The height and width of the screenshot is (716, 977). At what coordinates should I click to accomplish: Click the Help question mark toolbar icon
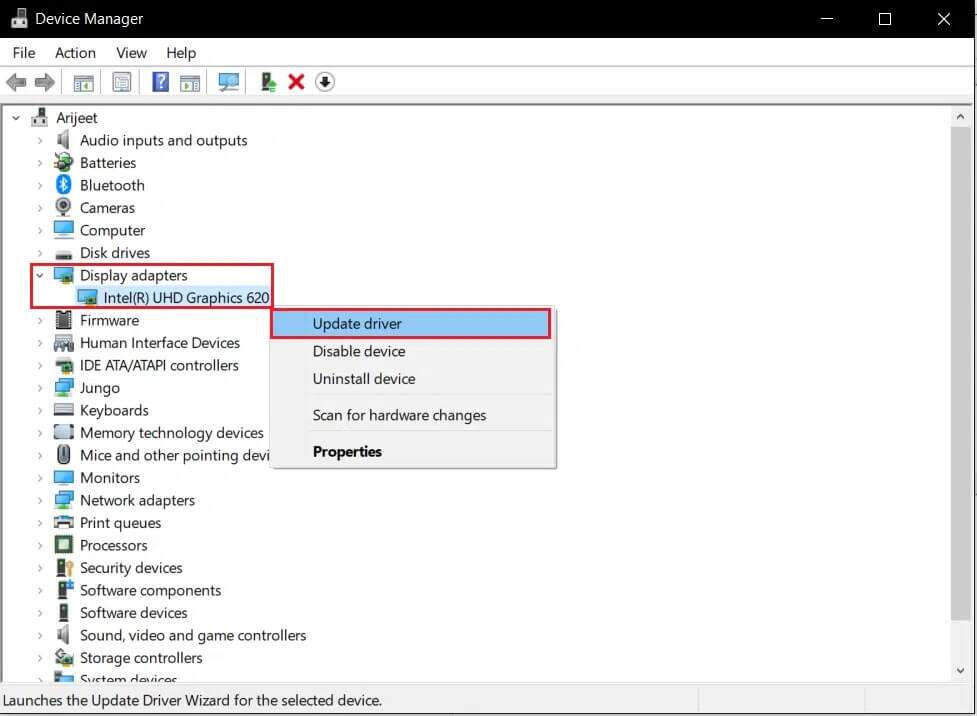click(x=160, y=82)
